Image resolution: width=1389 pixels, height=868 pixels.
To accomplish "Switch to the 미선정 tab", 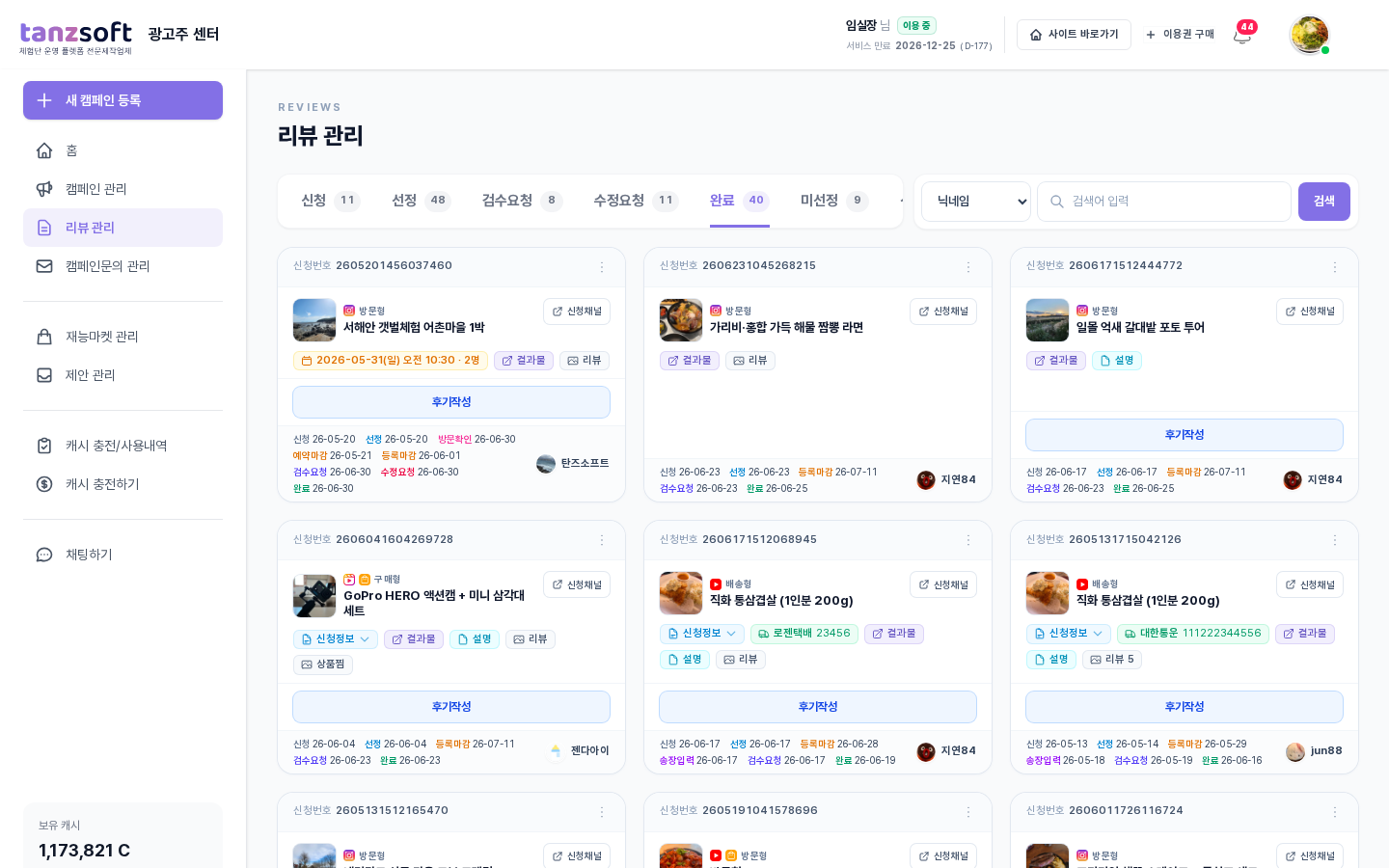I will pyautogui.click(x=834, y=201).
